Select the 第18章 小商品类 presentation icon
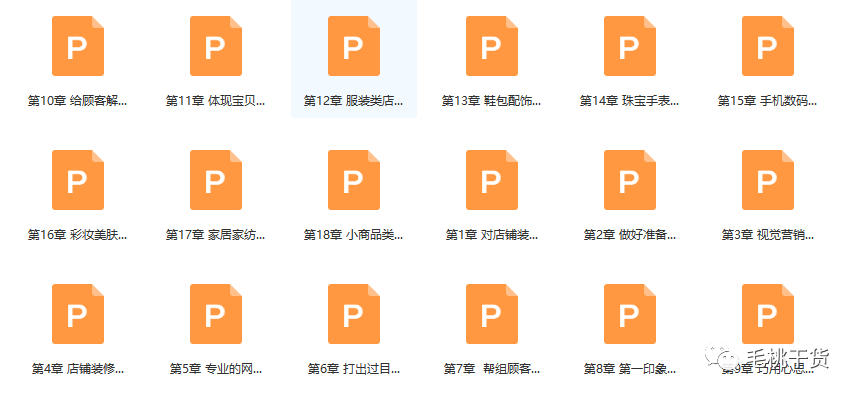 coord(354,180)
